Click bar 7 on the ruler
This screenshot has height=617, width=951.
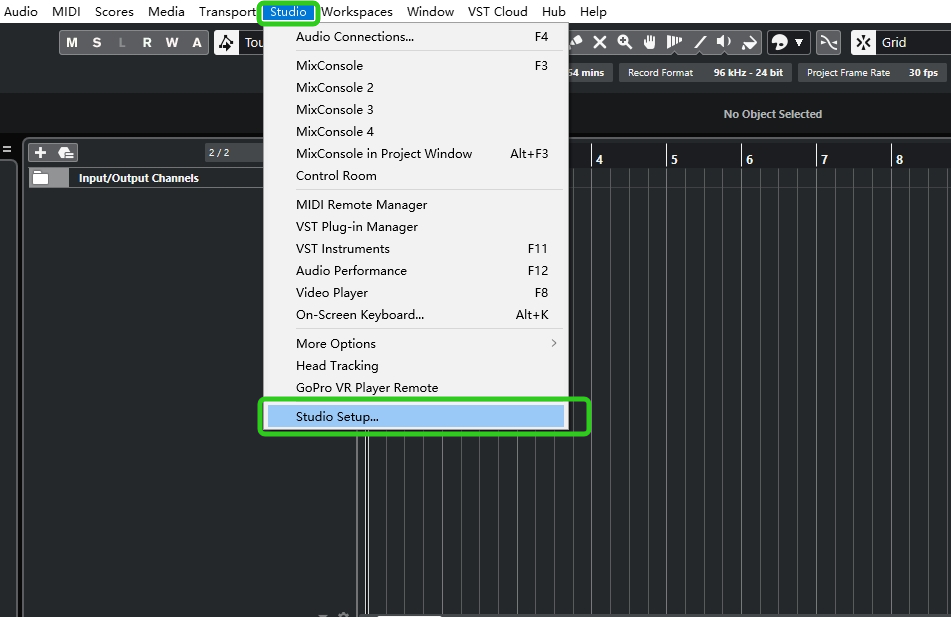click(x=824, y=160)
